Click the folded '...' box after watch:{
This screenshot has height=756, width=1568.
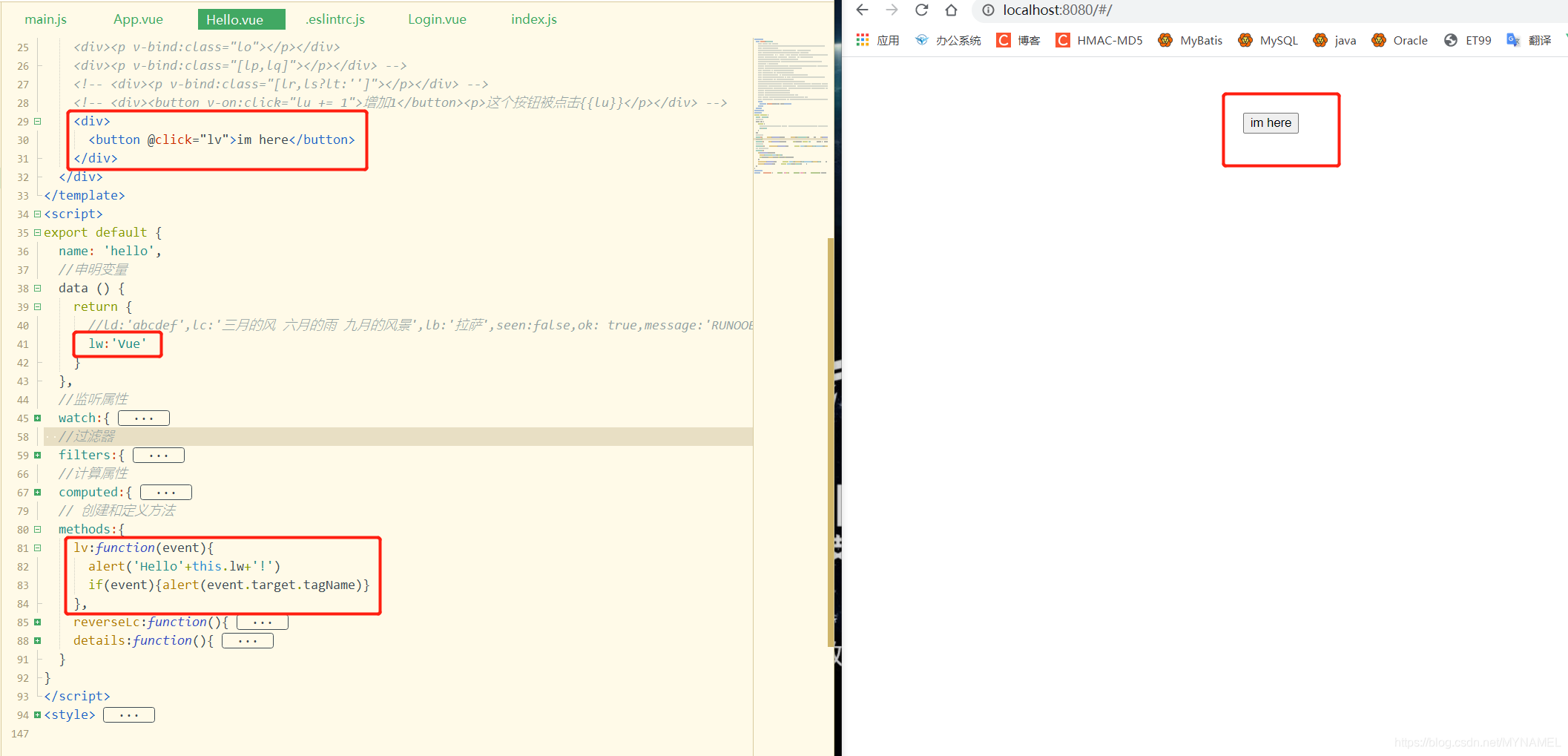click(144, 418)
